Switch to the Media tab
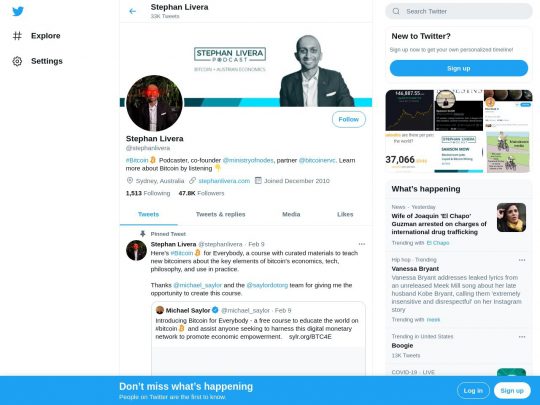The height and width of the screenshot is (405, 540). pyautogui.click(x=291, y=214)
